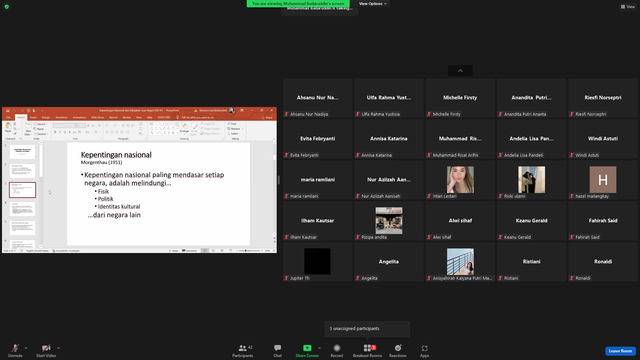Select slide 2 thumbnail in slide panel

22,171
